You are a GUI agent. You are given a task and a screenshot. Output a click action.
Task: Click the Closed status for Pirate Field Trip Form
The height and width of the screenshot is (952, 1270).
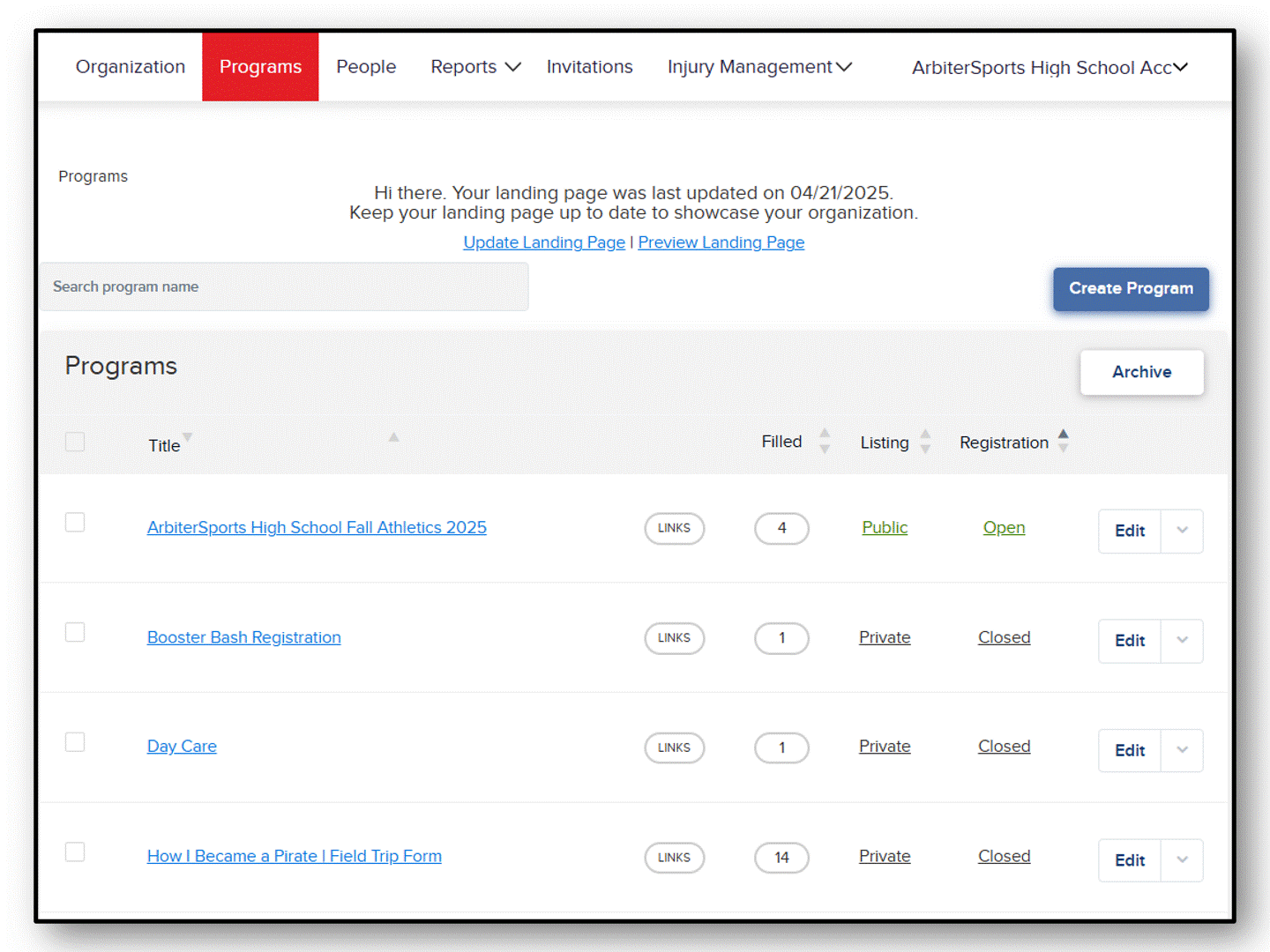1004,856
